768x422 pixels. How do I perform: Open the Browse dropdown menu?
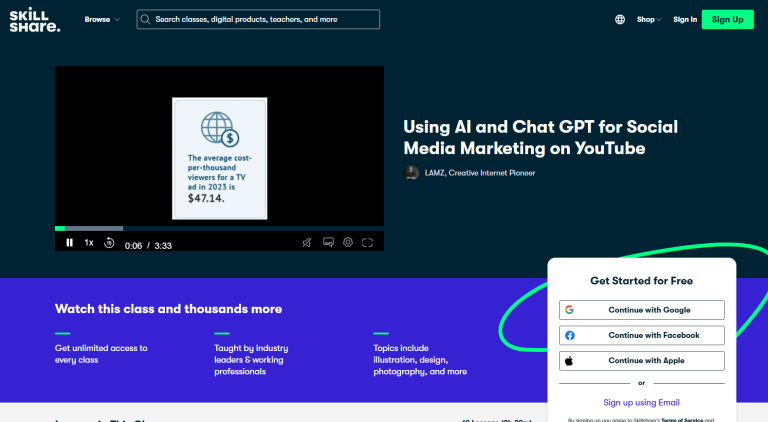(x=102, y=20)
